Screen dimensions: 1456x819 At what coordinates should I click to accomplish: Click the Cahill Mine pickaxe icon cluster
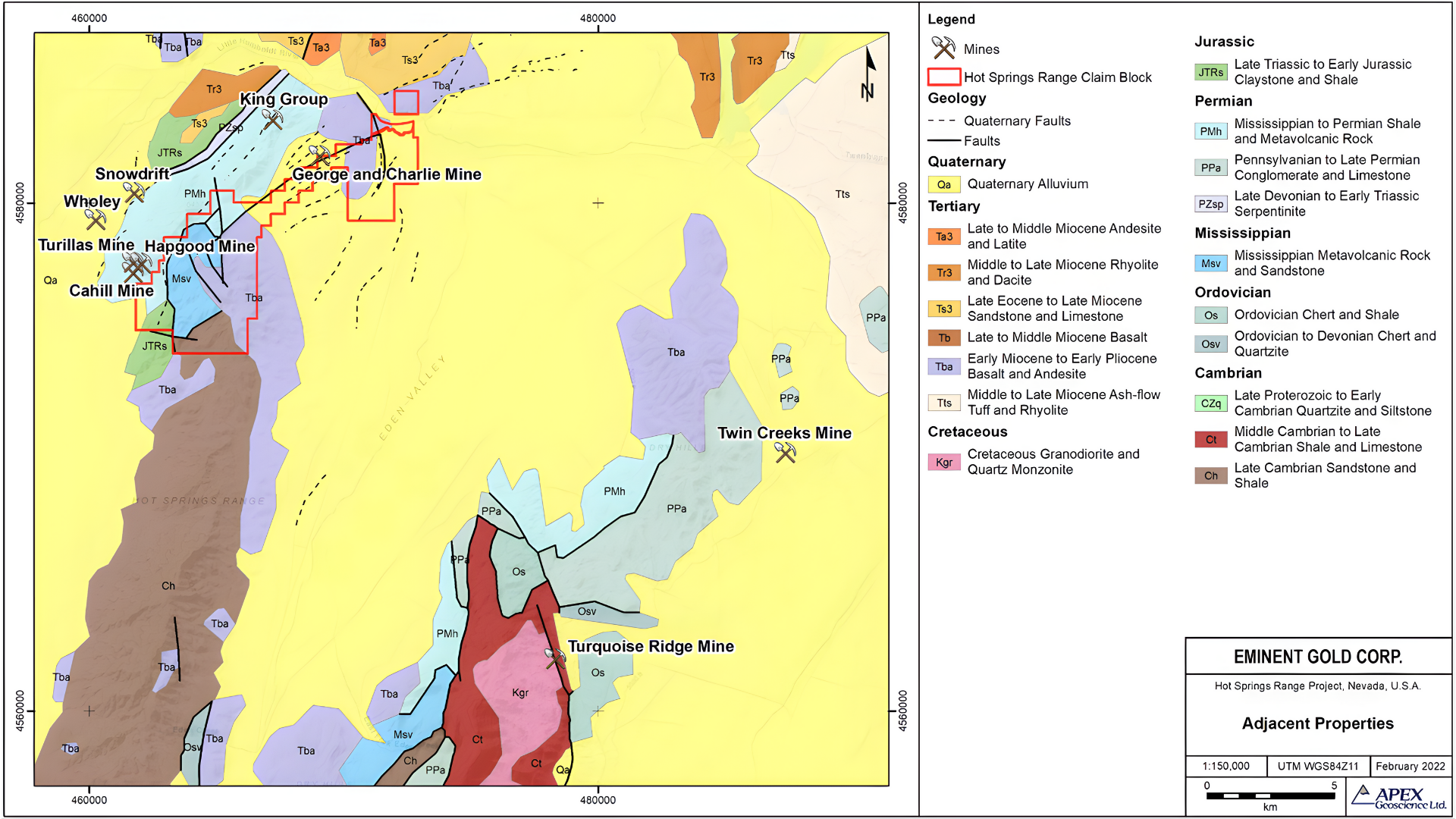point(137,267)
